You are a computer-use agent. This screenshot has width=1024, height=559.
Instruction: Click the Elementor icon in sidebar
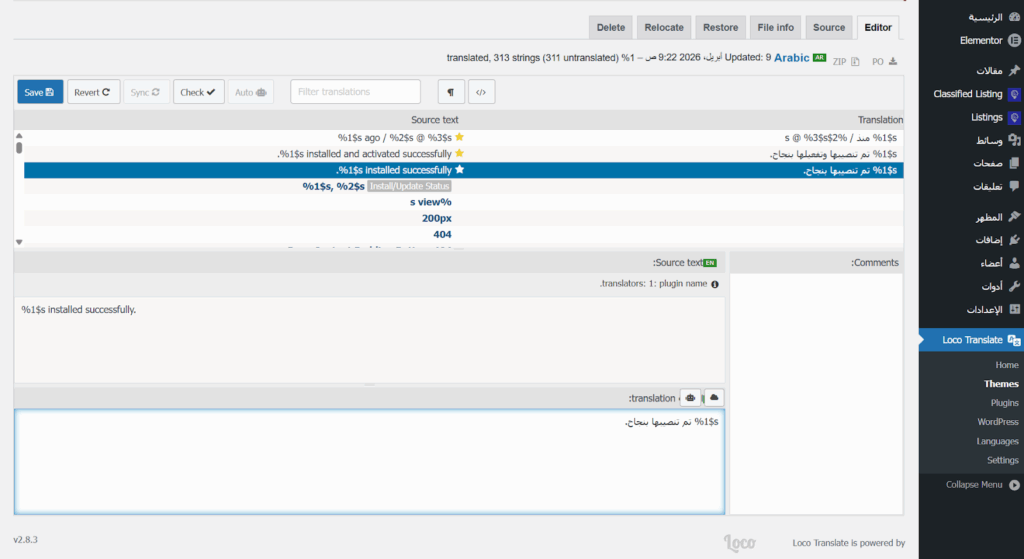[x=1014, y=41]
